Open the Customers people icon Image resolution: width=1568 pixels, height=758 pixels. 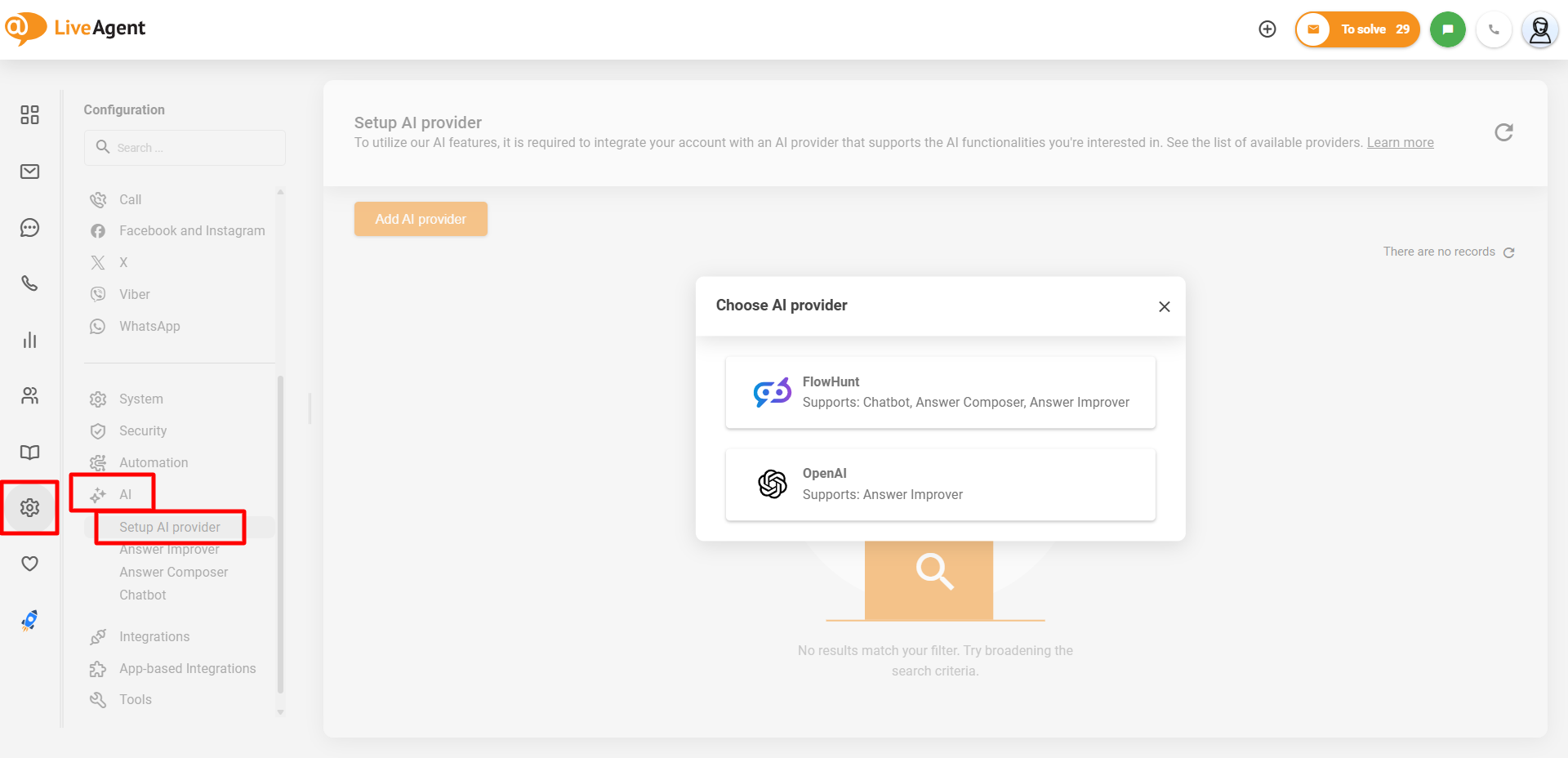[x=30, y=396]
